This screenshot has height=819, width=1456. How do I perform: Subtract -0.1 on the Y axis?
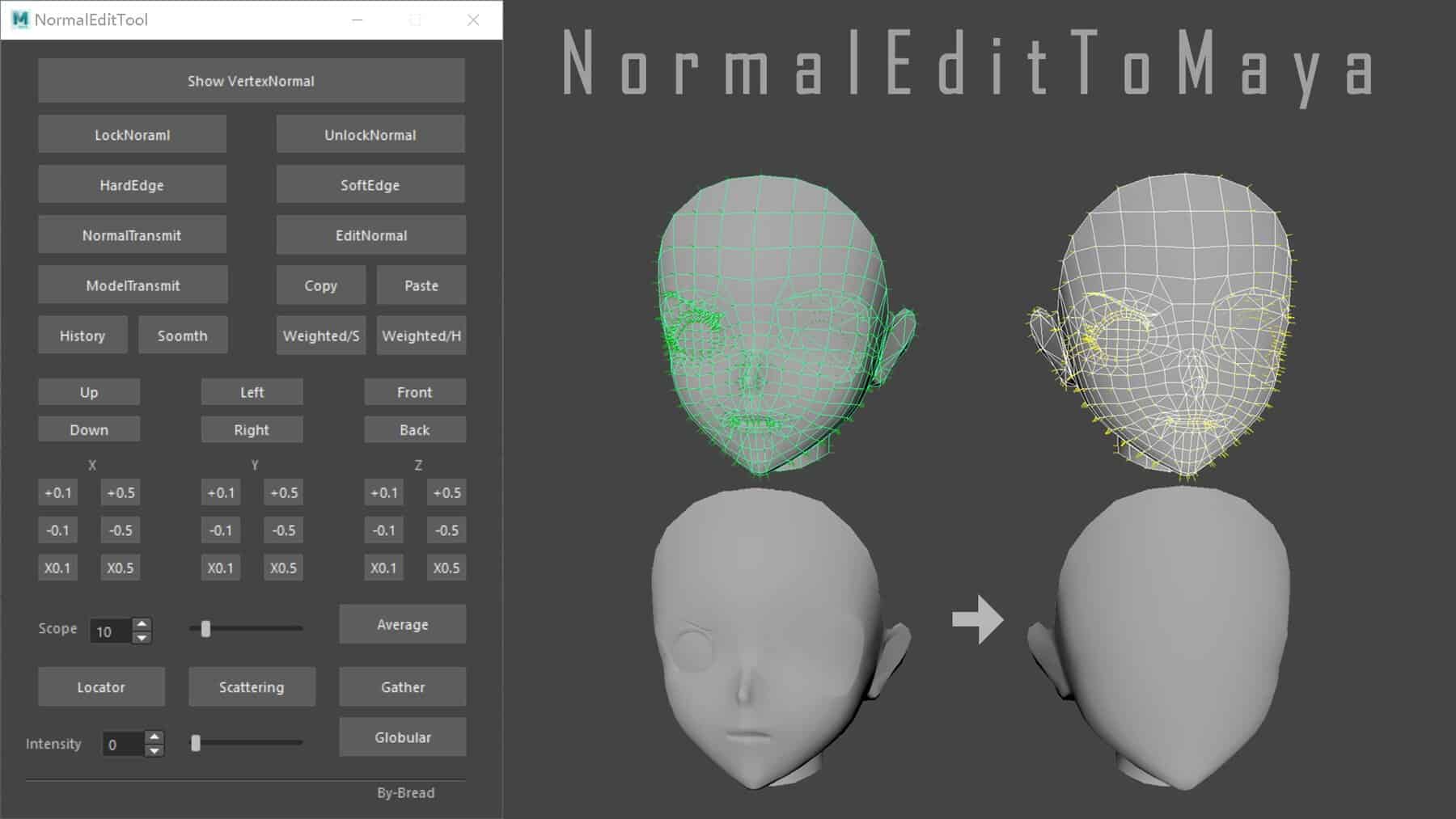click(x=221, y=530)
